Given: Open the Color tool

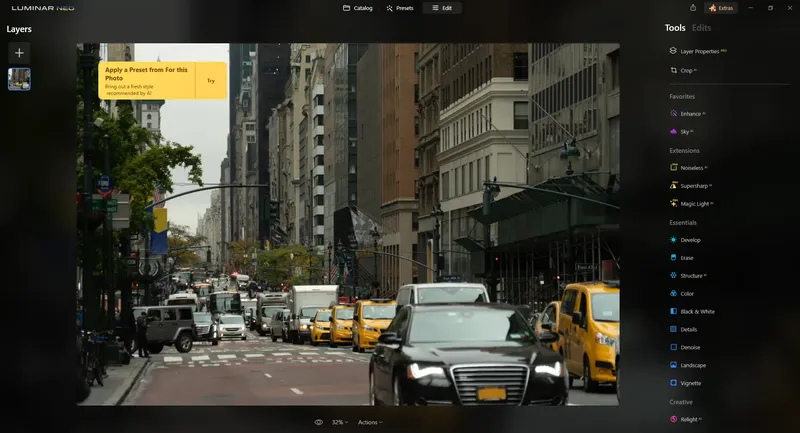Looking at the screenshot, I should (682, 293).
